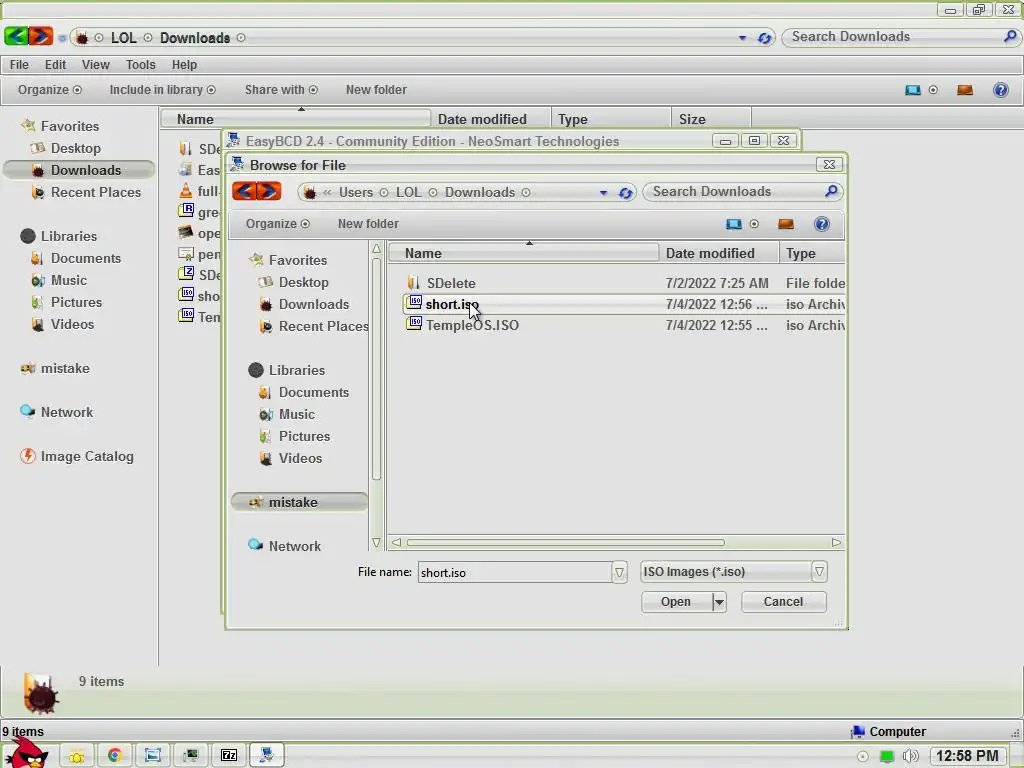Viewport: 1024px width, 768px height.
Task: Click the EasyBCD taskbar button
Action: pyautogui.click(x=266, y=755)
